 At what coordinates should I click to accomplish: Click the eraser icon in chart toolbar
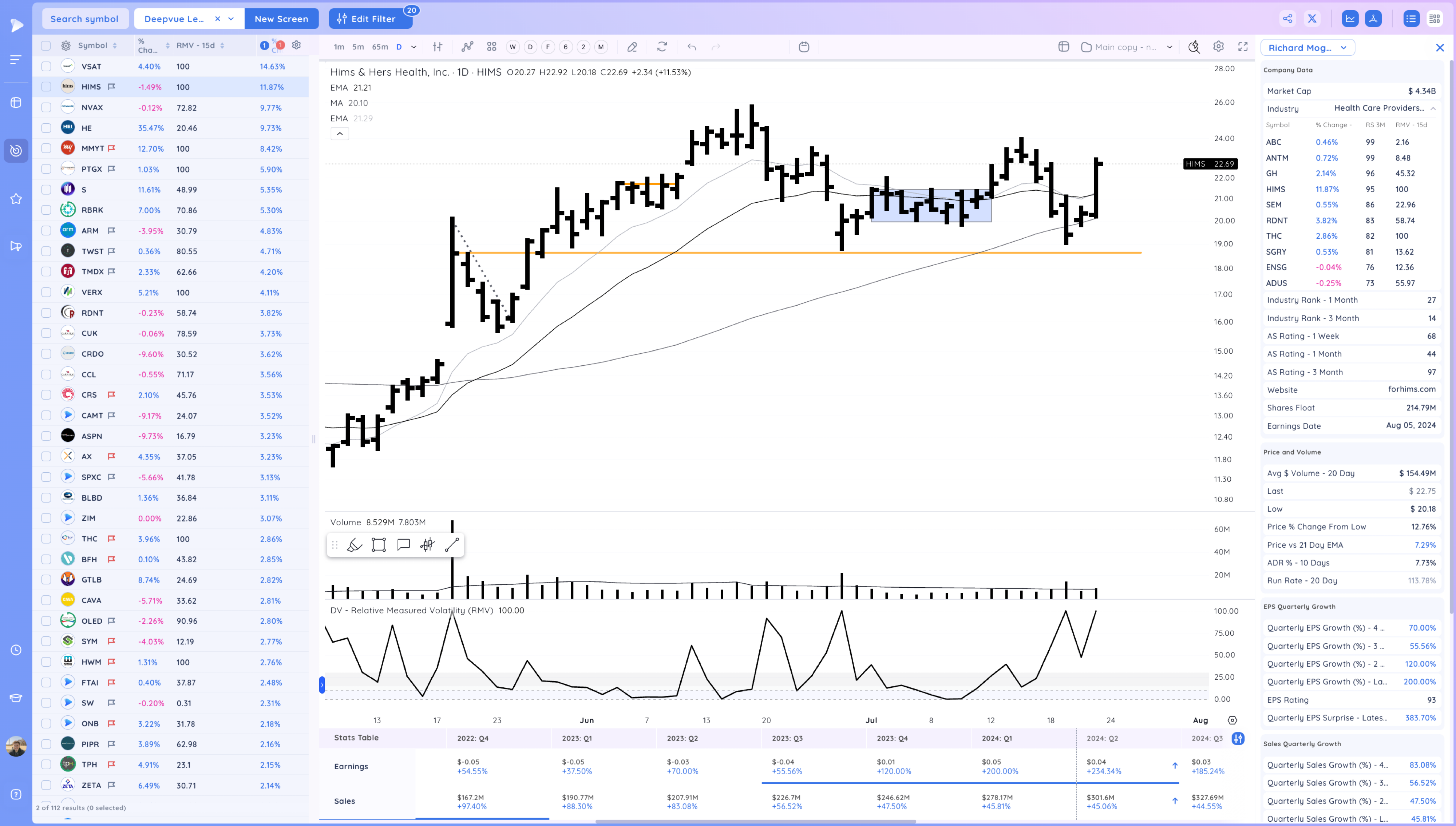point(632,47)
